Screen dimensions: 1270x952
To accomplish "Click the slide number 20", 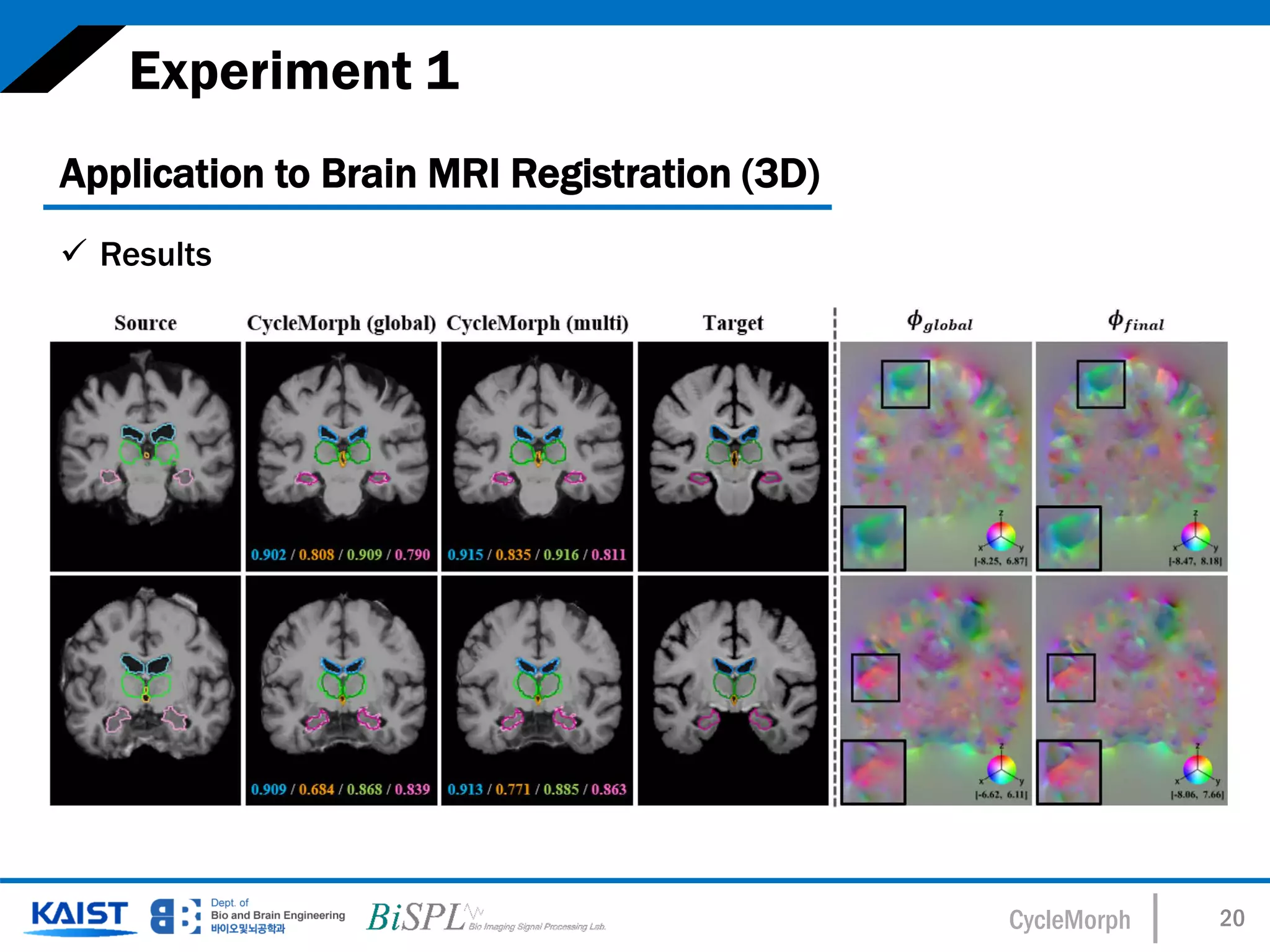I will (1232, 918).
